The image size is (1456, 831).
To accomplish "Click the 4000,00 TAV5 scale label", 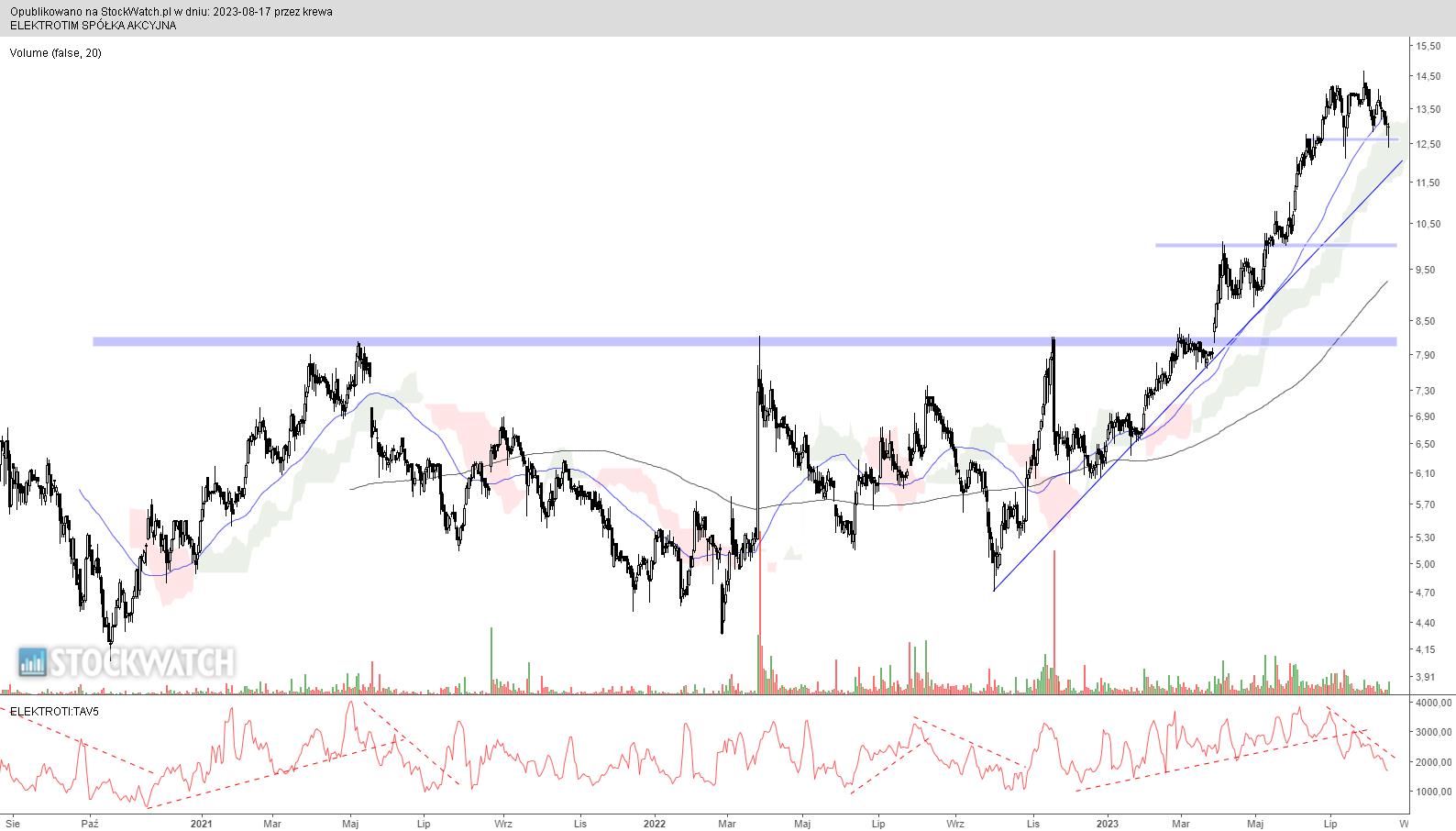I will [1433, 703].
